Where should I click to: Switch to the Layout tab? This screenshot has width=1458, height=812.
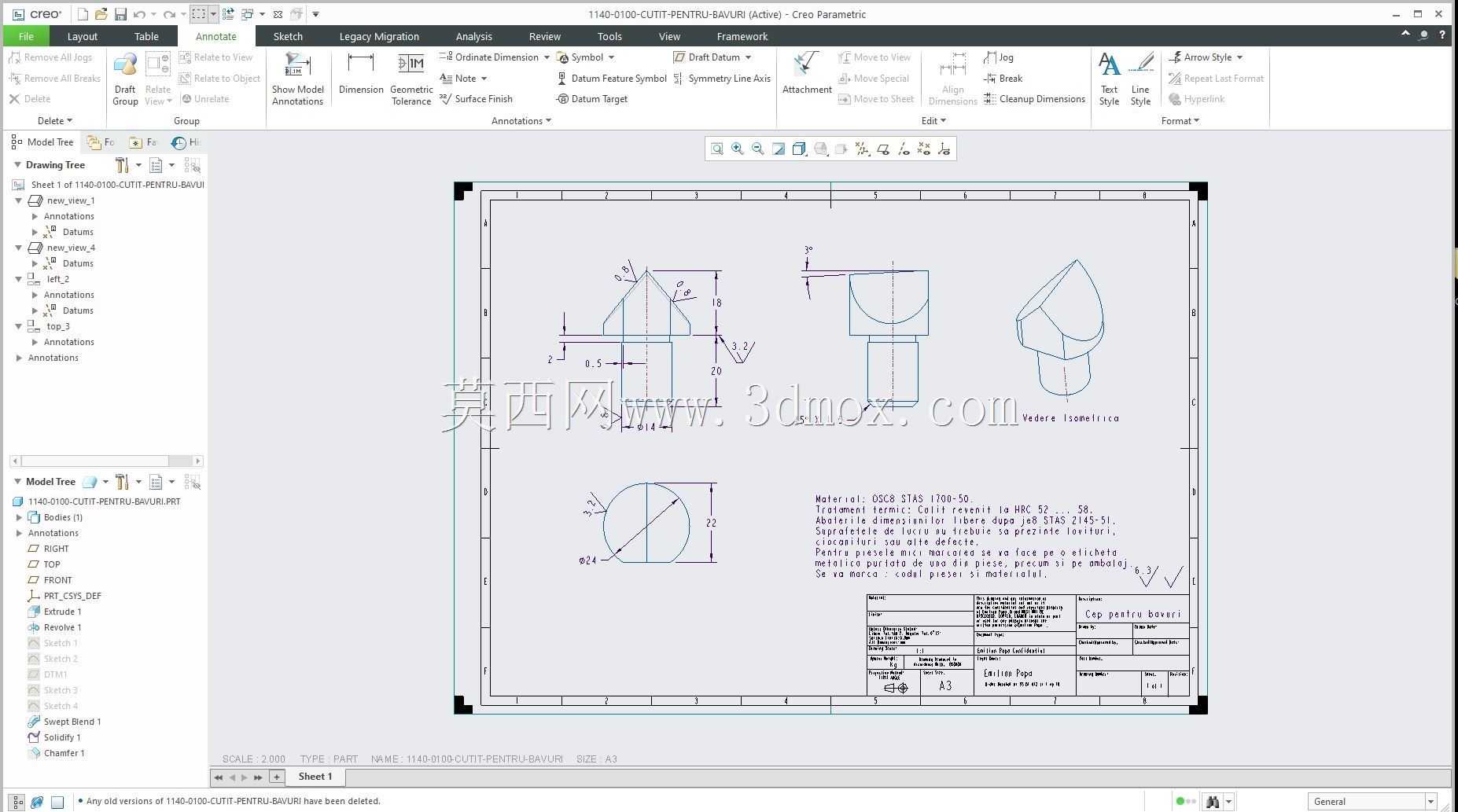click(83, 36)
